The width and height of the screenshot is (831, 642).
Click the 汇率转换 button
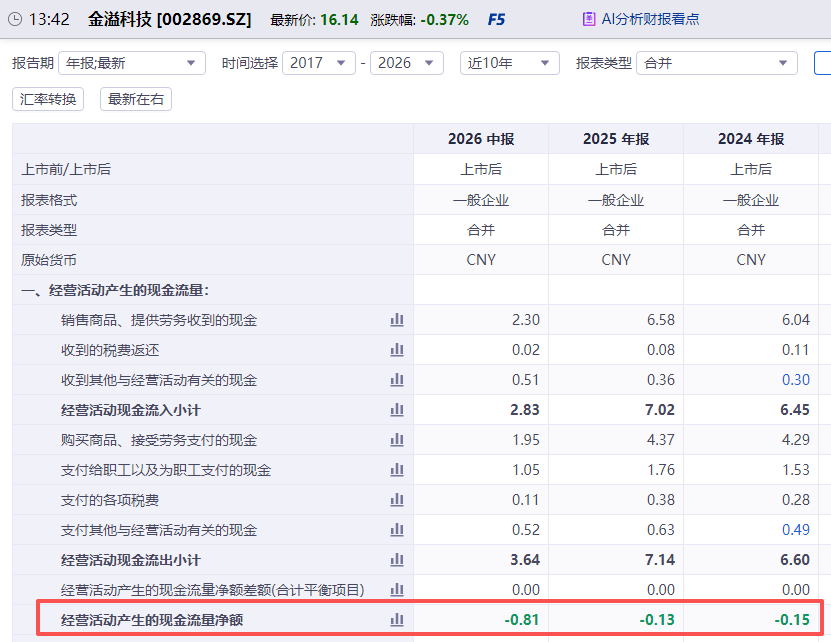48,99
